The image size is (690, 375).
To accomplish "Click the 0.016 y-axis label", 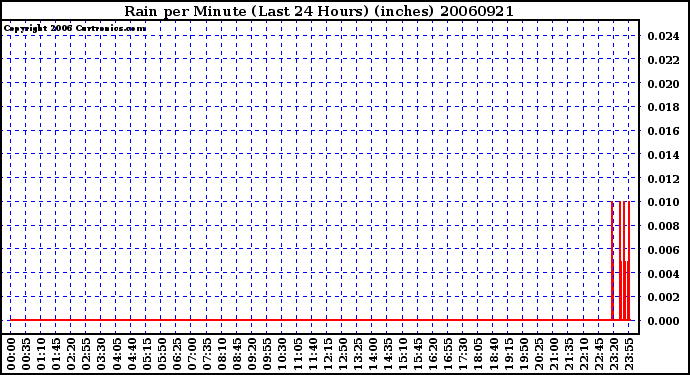I will tap(663, 131).
